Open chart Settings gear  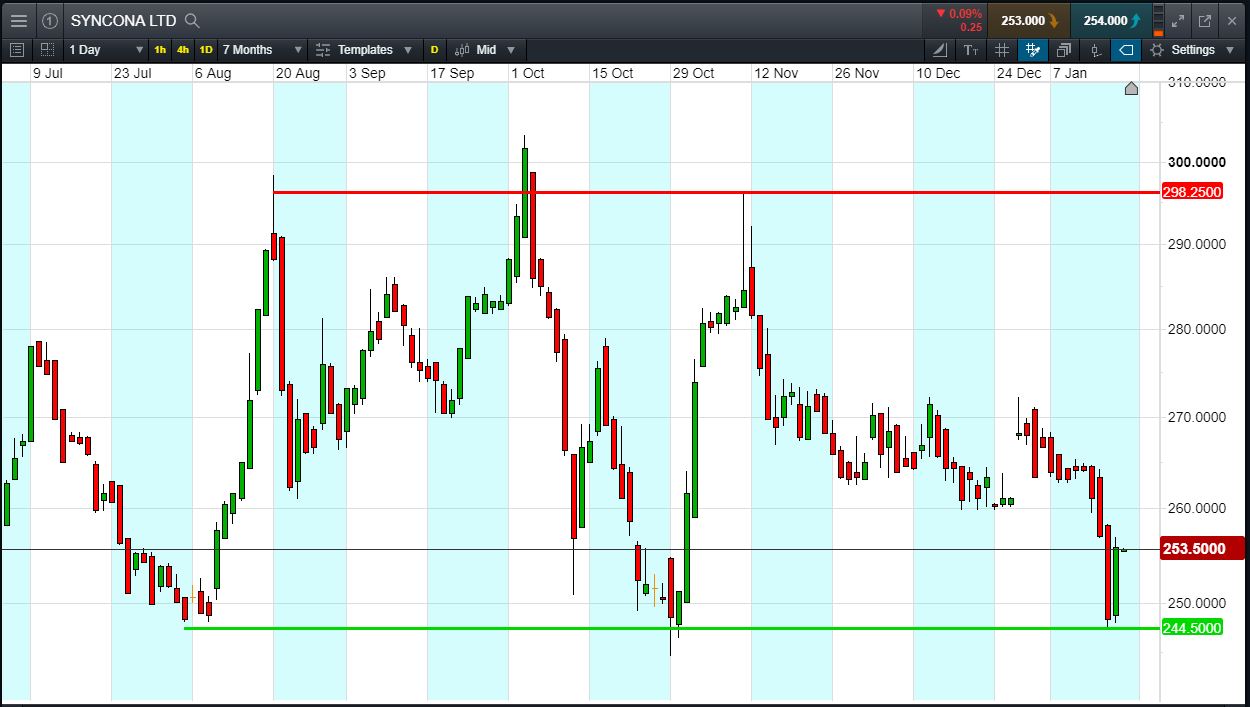coord(1157,49)
